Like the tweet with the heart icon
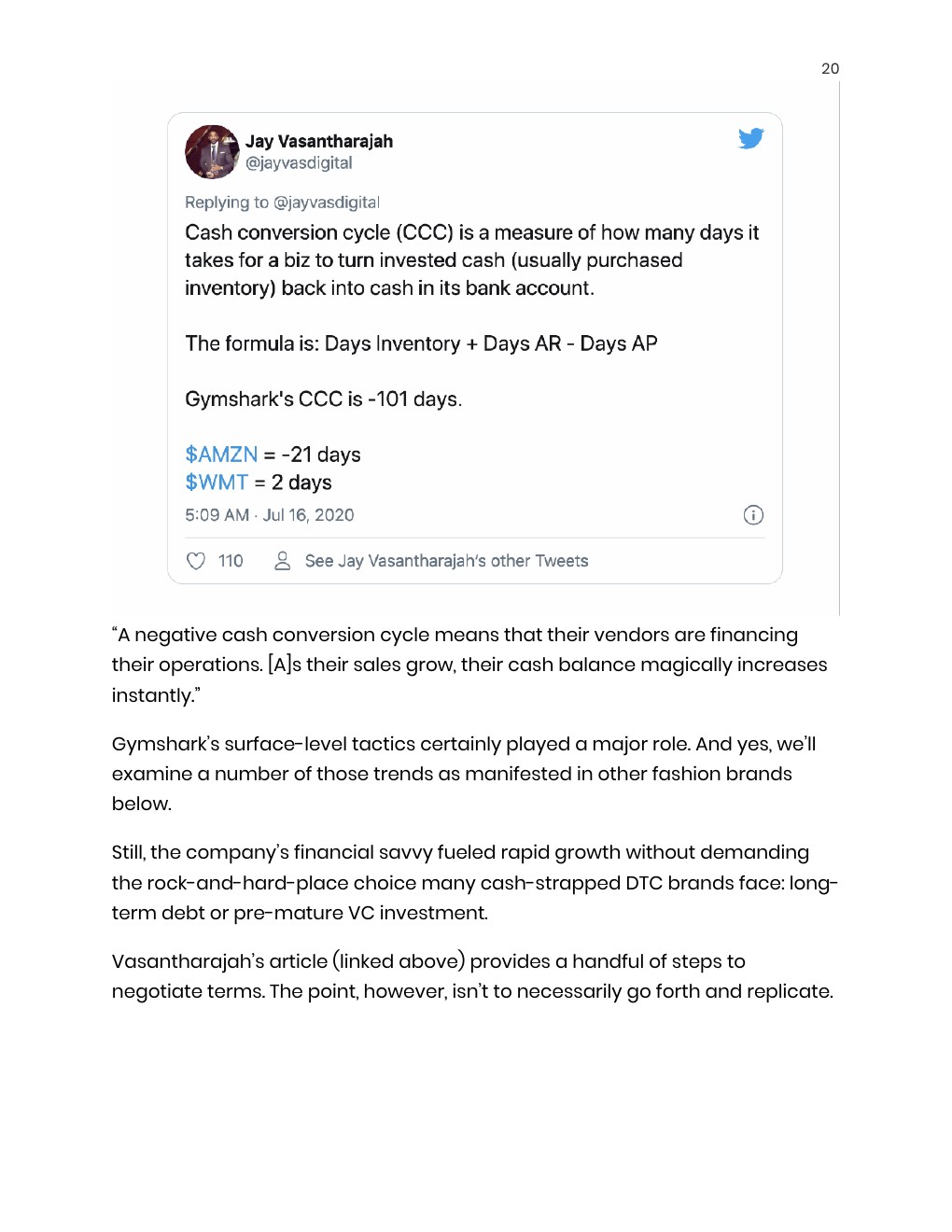 click(196, 561)
